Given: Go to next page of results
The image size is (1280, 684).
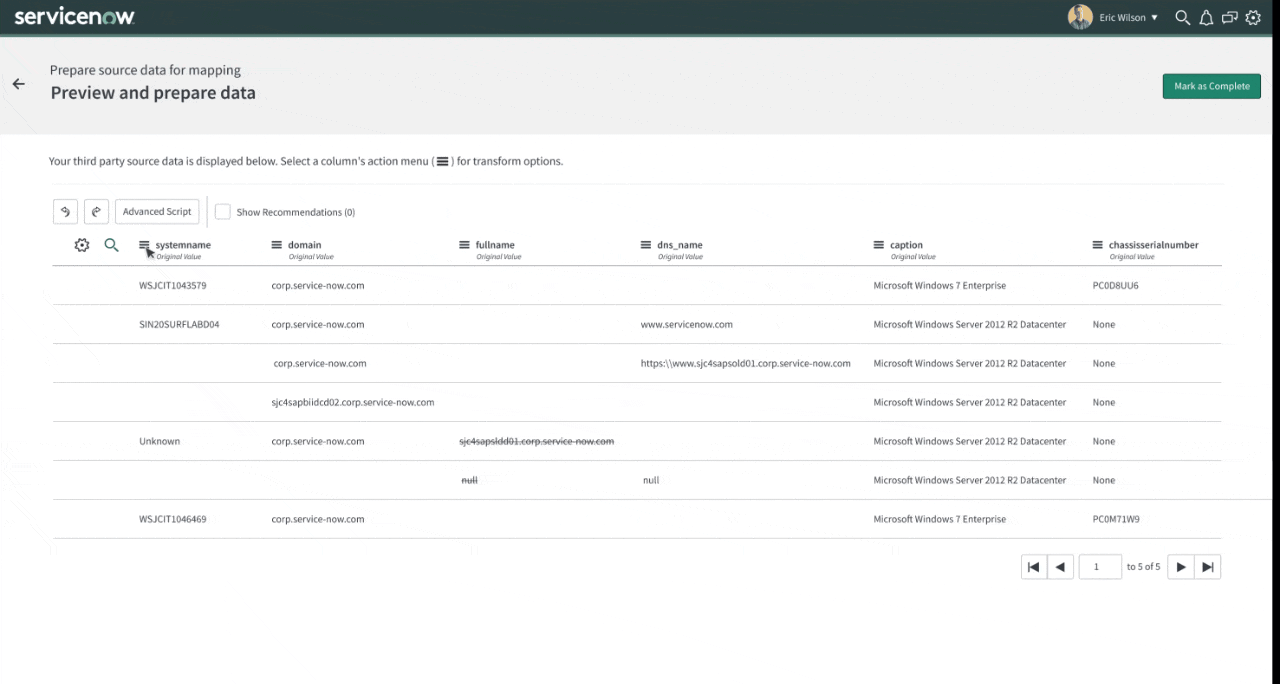Looking at the screenshot, I should 1181,567.
